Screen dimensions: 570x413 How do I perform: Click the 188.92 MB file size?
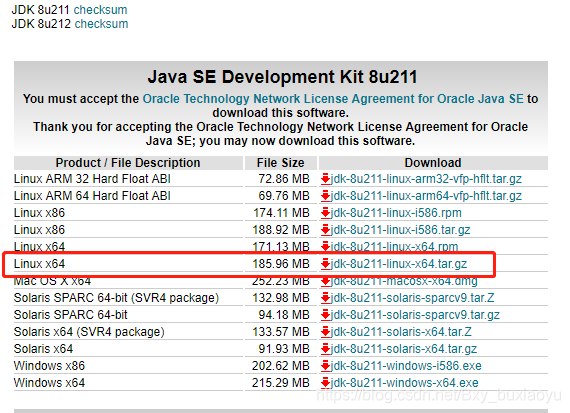coord(281,230)
